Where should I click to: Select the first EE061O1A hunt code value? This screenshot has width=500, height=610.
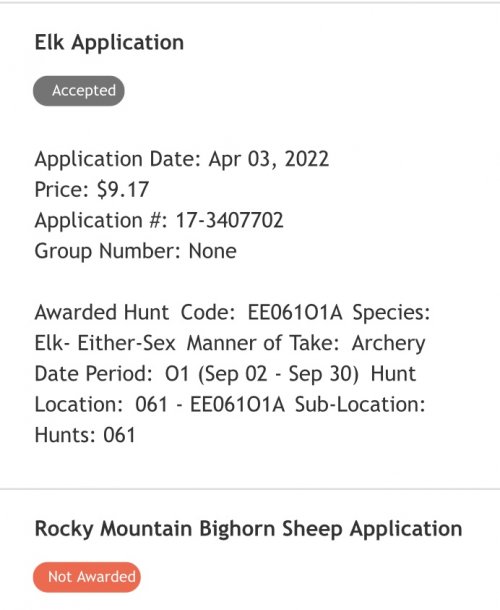[295, 312]
